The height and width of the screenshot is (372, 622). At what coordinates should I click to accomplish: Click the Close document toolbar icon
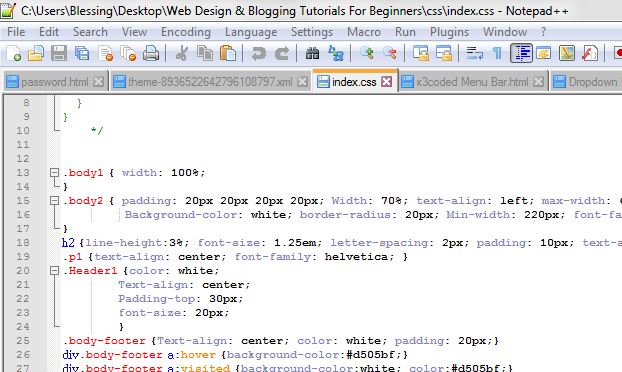pyautogui.click(x=105, y=53)
